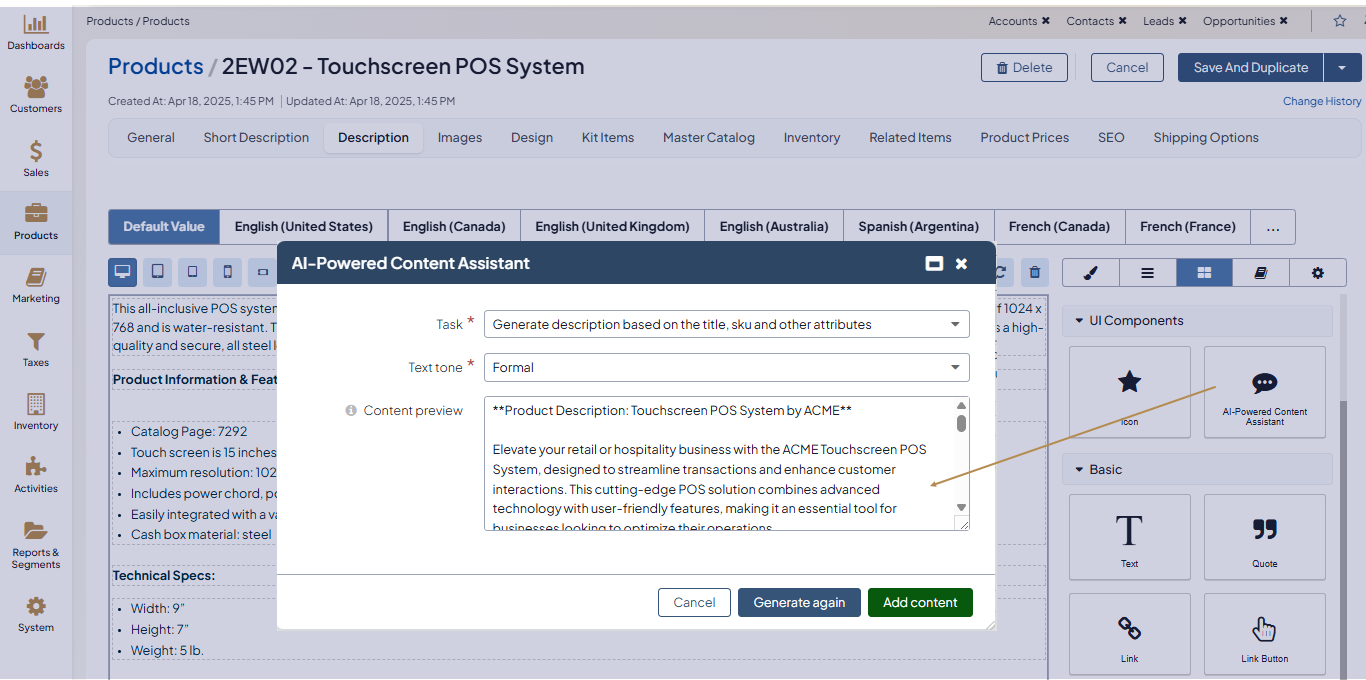Open the Text tone dropdown
This screenshot has height=680, width=1366.
(x=726, y=367)
